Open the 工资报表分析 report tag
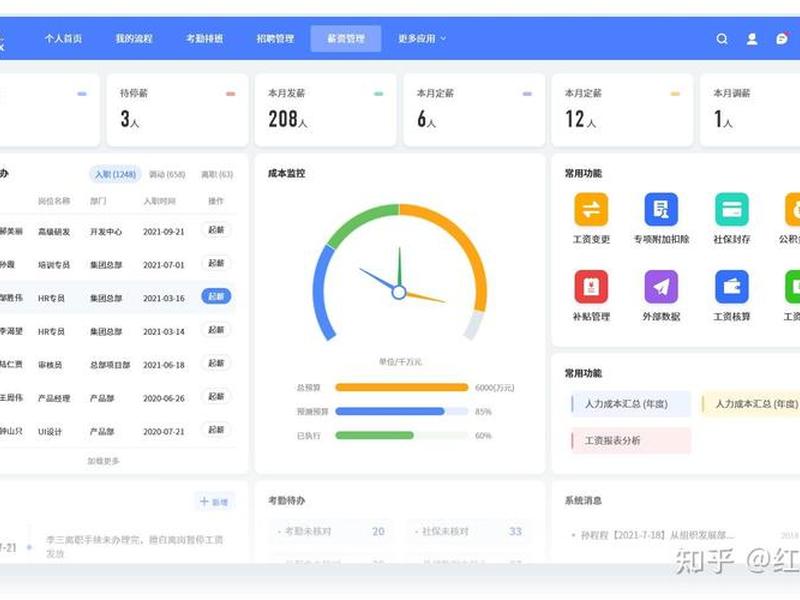 pos(631,441)
